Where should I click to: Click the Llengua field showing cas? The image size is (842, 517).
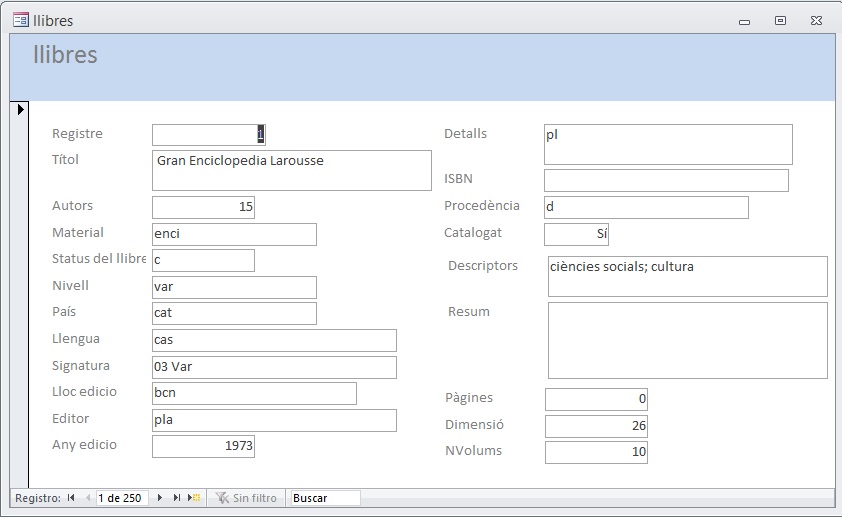(x=274, y=340)
